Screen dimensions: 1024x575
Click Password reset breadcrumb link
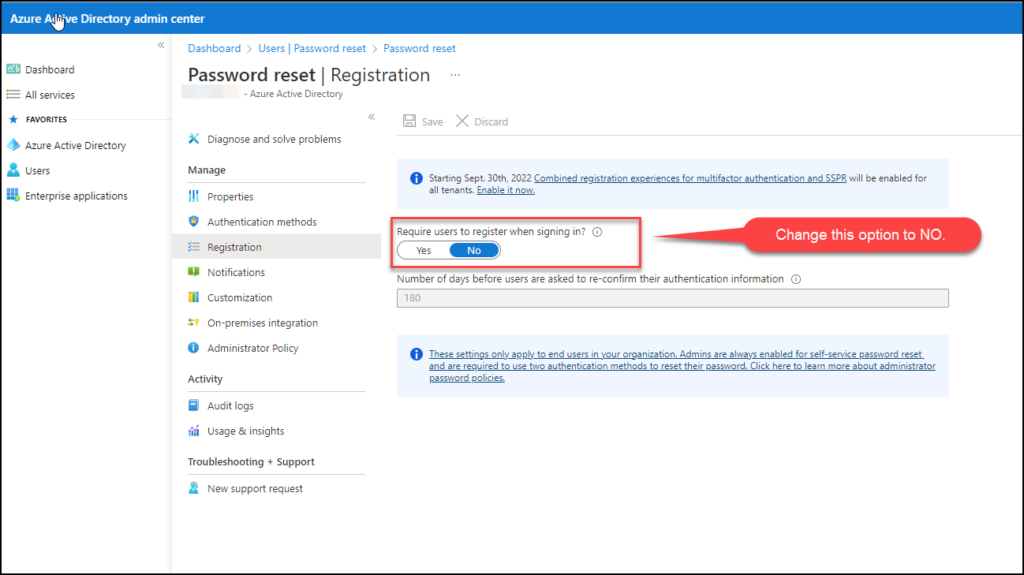click(419, 48)
